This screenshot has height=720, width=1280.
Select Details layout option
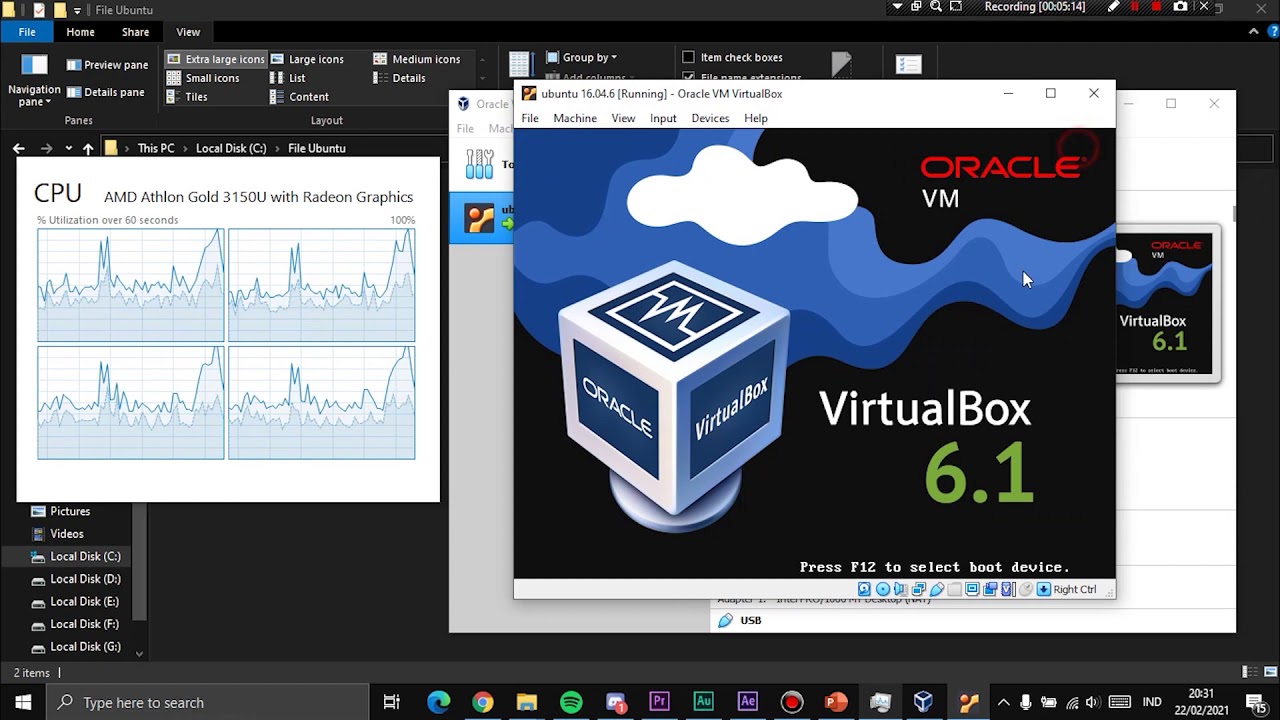(400, 78)
